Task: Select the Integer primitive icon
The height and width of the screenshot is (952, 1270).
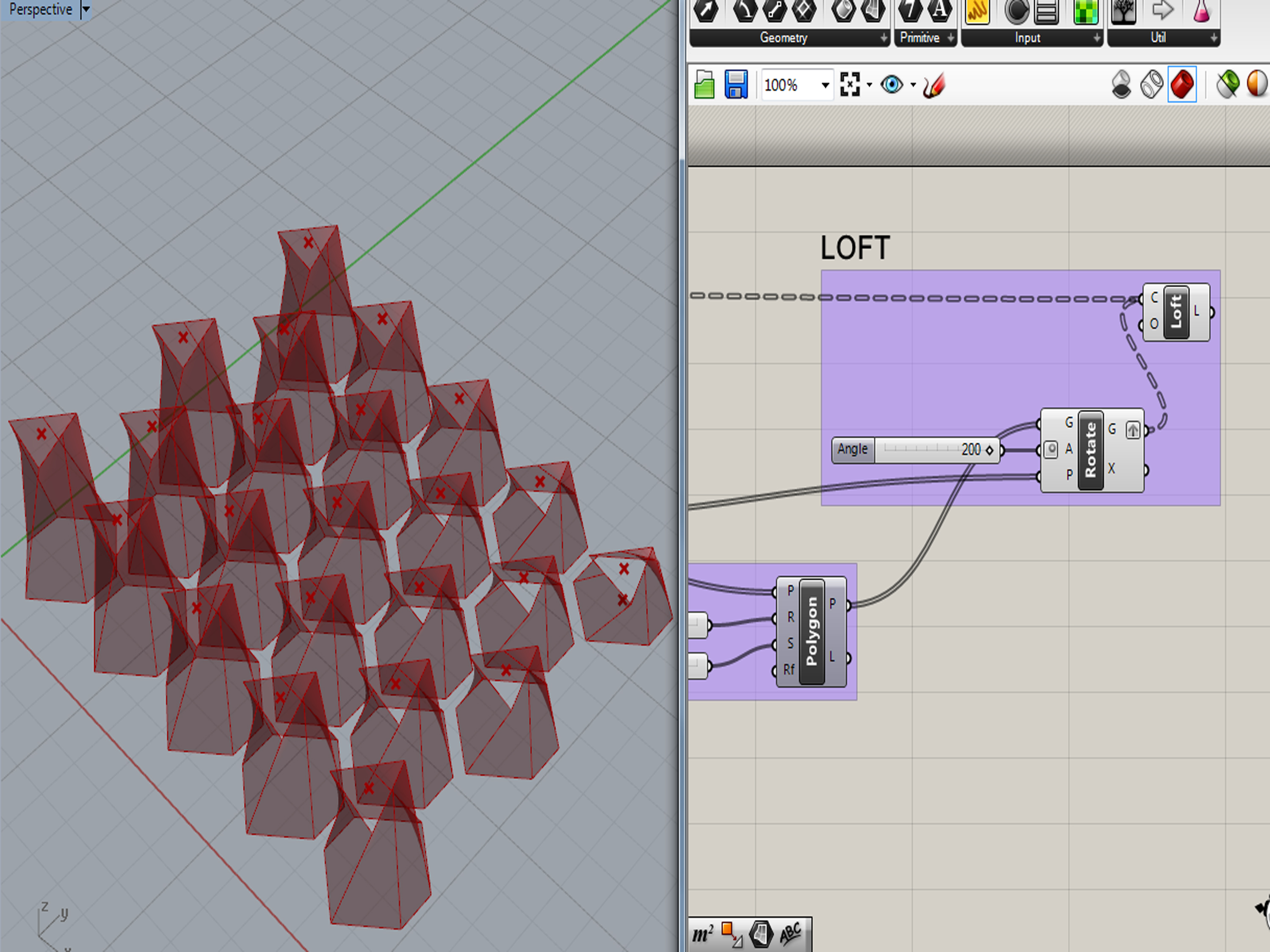Action: click(911, 10)
